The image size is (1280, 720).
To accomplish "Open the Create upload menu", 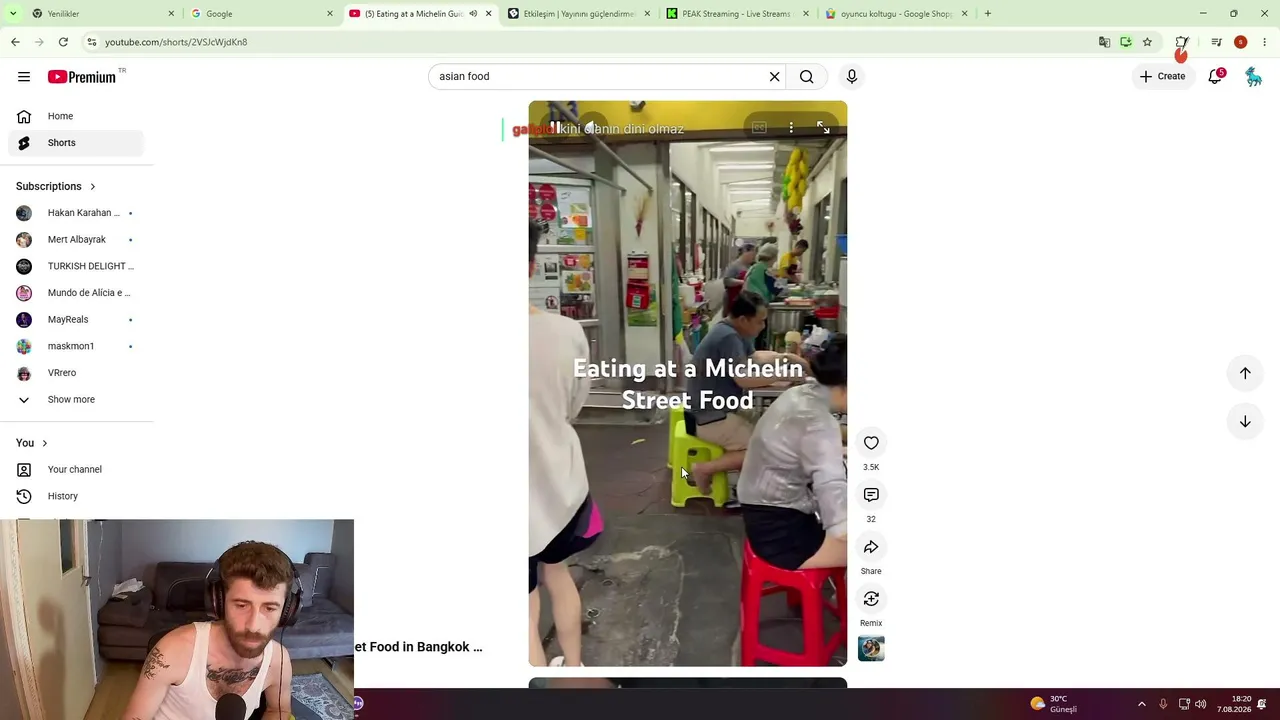I will pyautogui.click(x=1162, y=76).
